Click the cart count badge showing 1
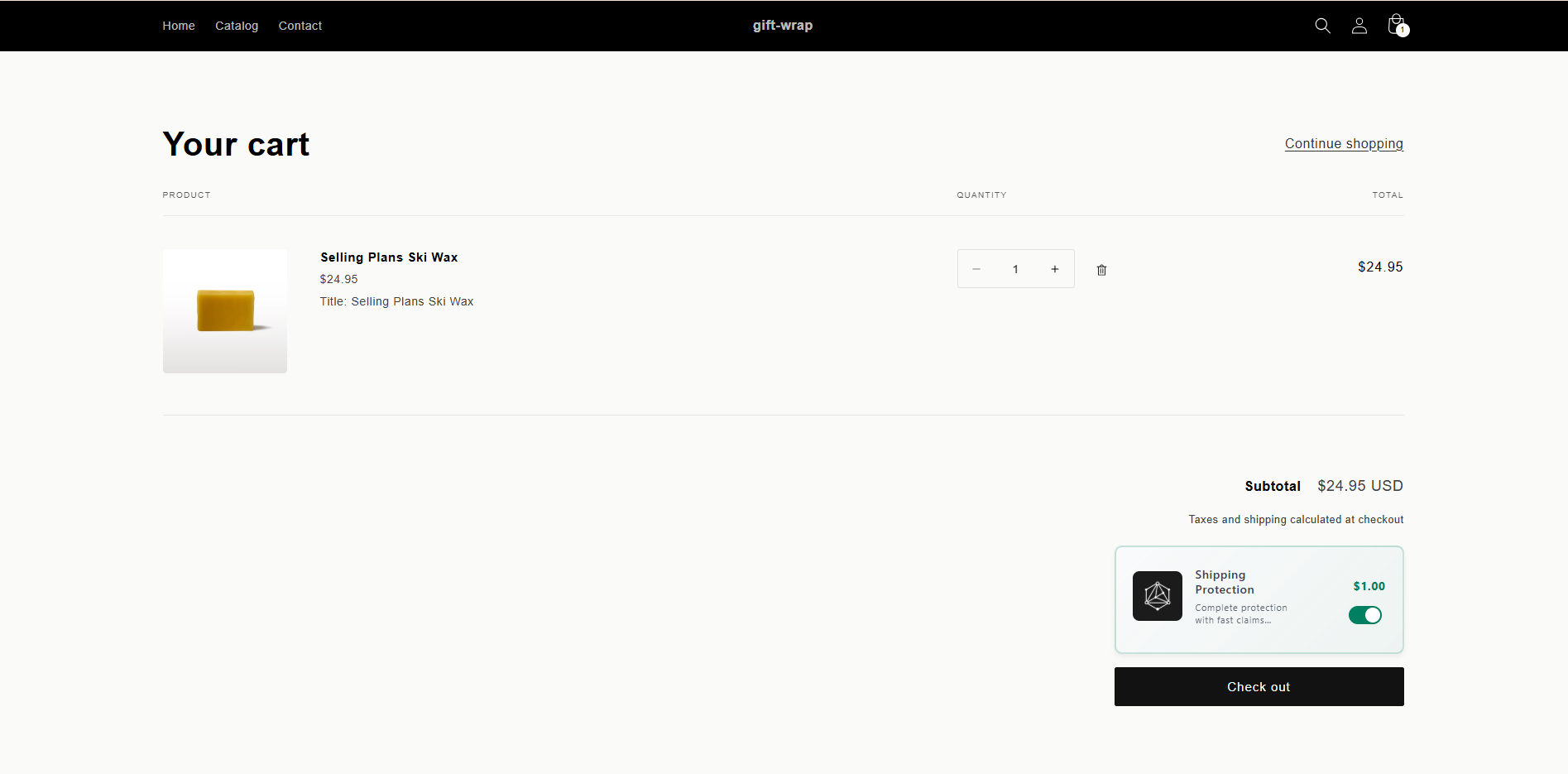This screenshot has width=1568, height=774. tap(1403, 30)
